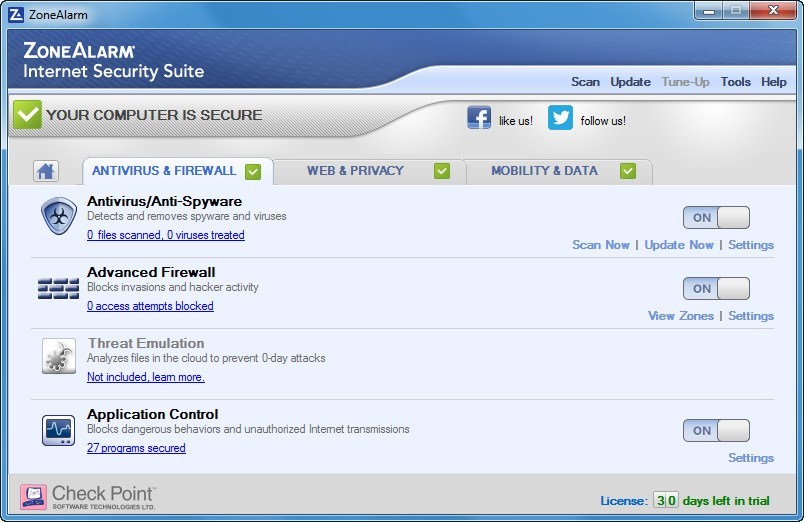Click 'Analyzes files in the cloud' description
The height and width of the screenshot is (522, 804).
pyautogui.click(x=206, y=358)
